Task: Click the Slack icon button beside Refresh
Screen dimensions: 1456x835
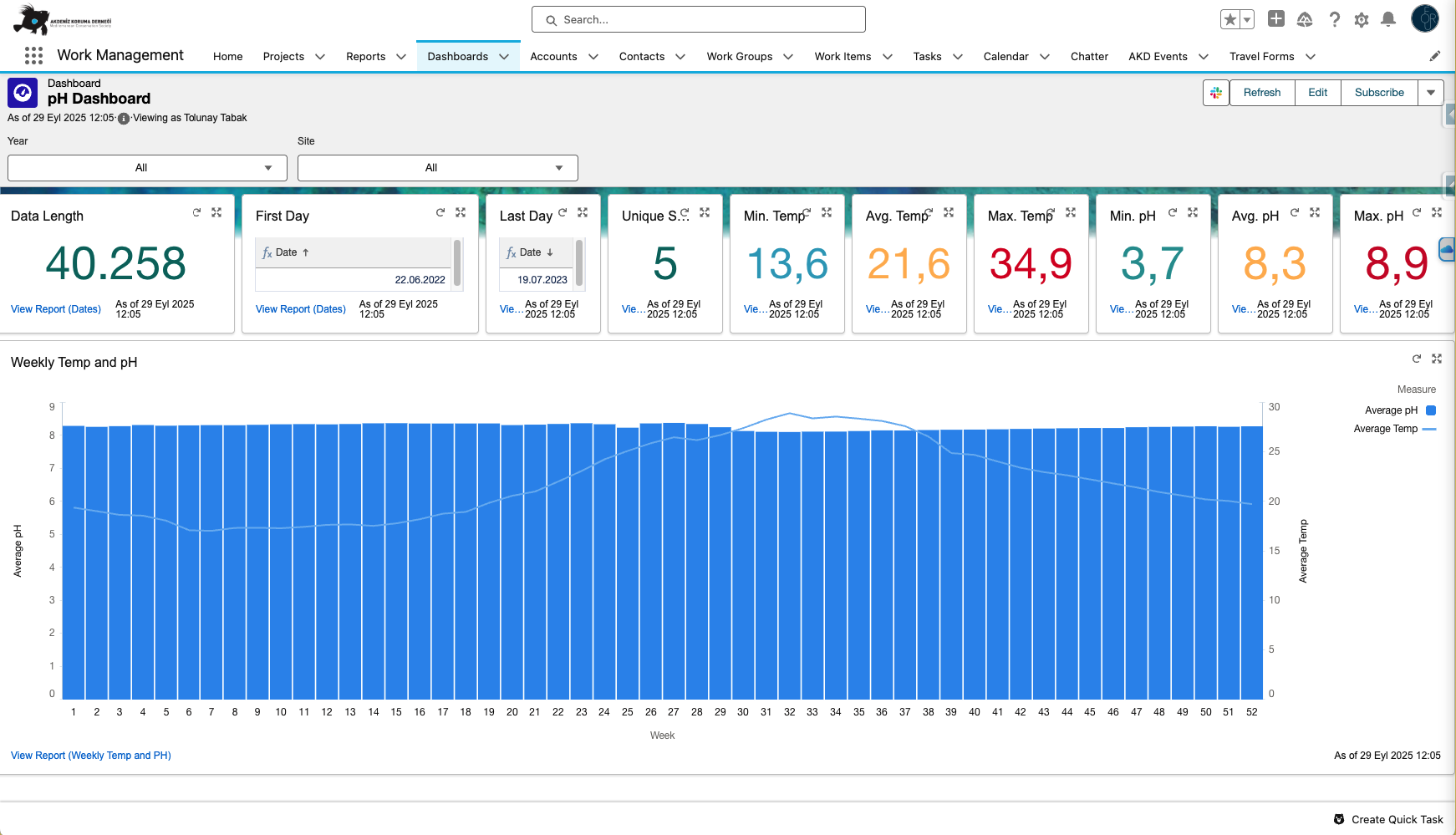Action: (x=1216, y=93)
